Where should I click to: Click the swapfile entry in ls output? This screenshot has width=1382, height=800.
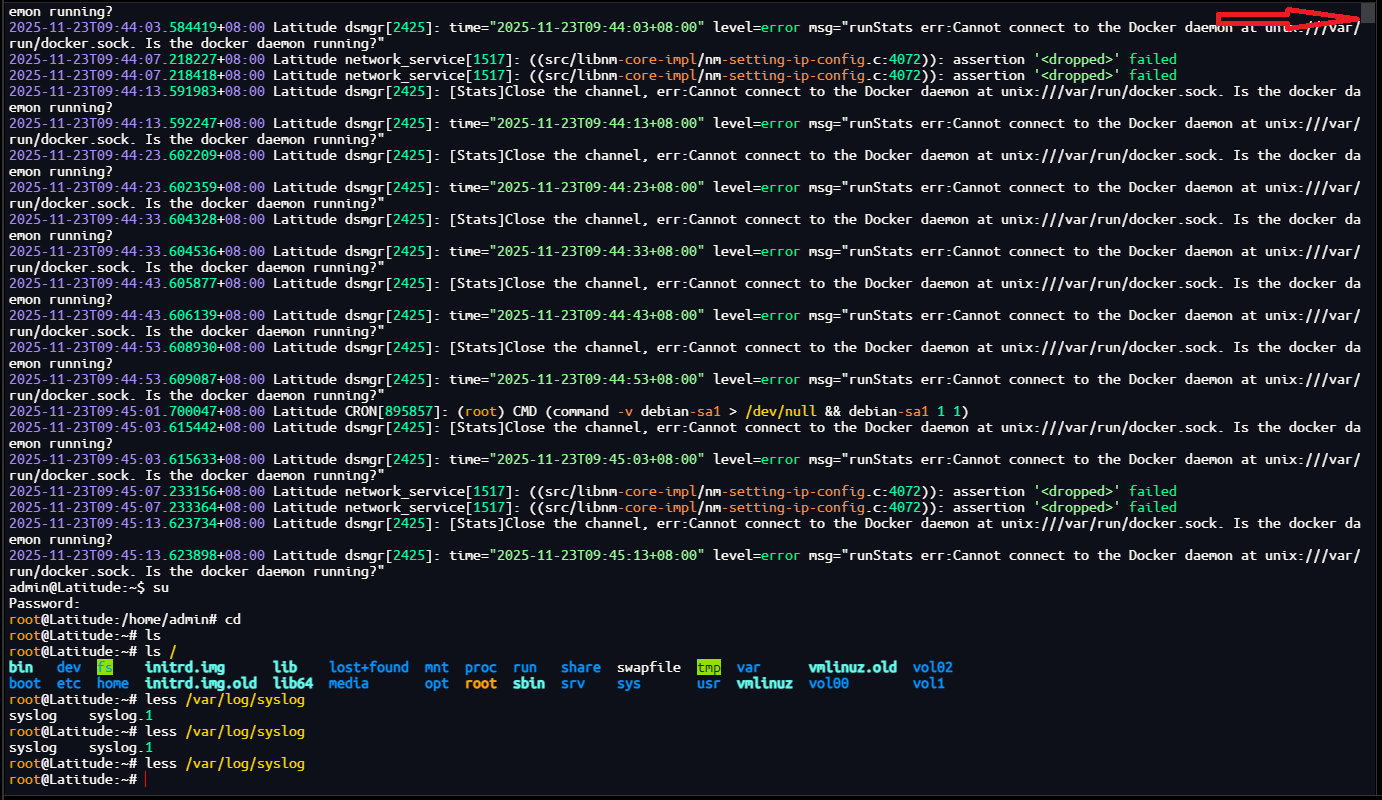click(648, 667)
